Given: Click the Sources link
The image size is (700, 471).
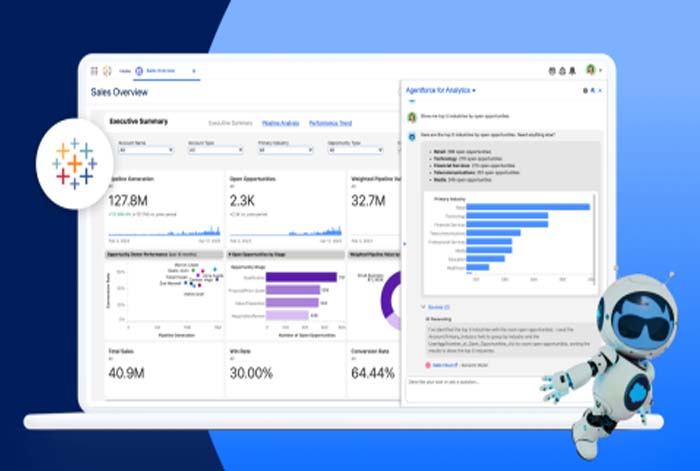Looking at the screenshot, I should coord(438,307).
